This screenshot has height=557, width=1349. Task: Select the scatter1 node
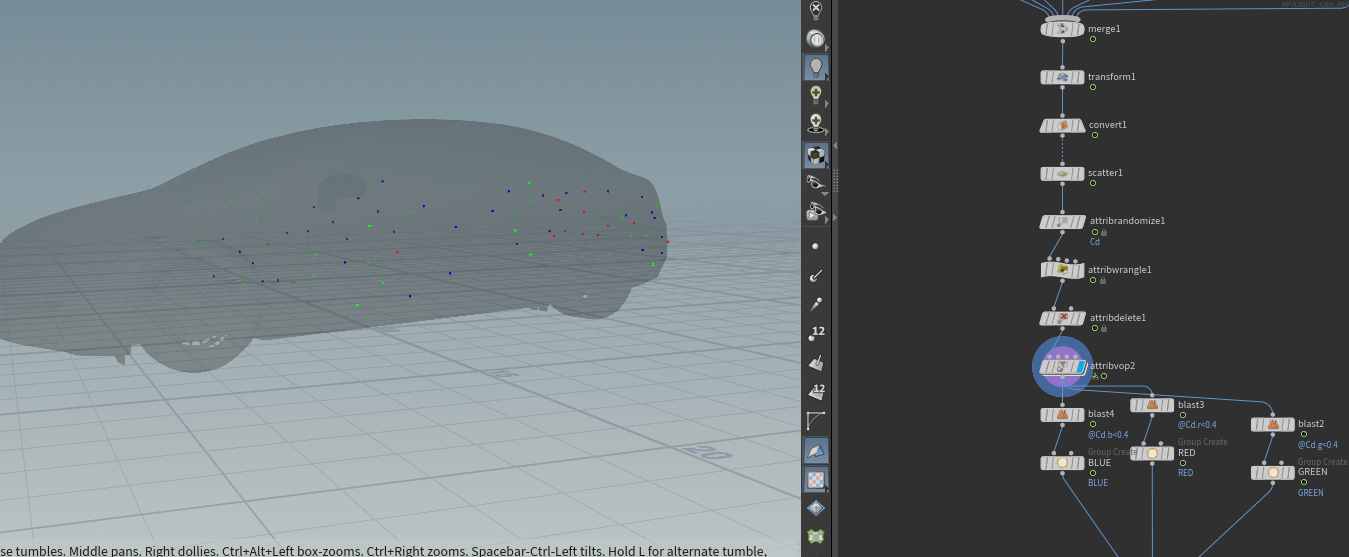pyautogui.click(x=1062, y=173)
